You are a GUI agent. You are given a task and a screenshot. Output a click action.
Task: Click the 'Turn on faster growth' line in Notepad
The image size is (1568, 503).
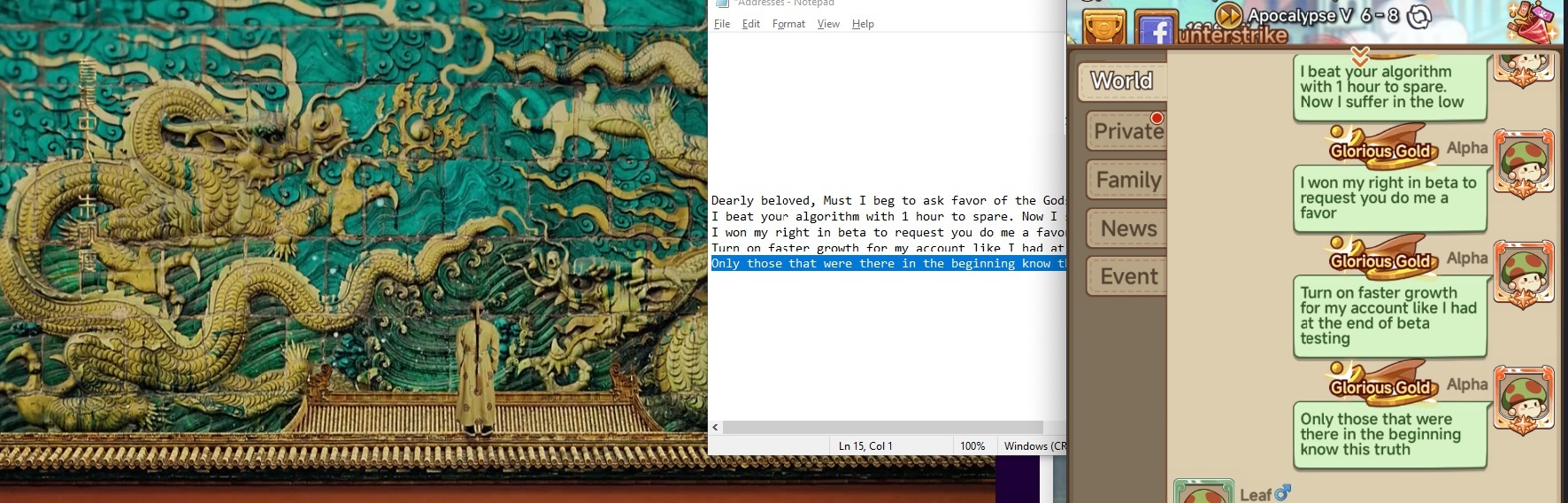[x=888, y=248]
